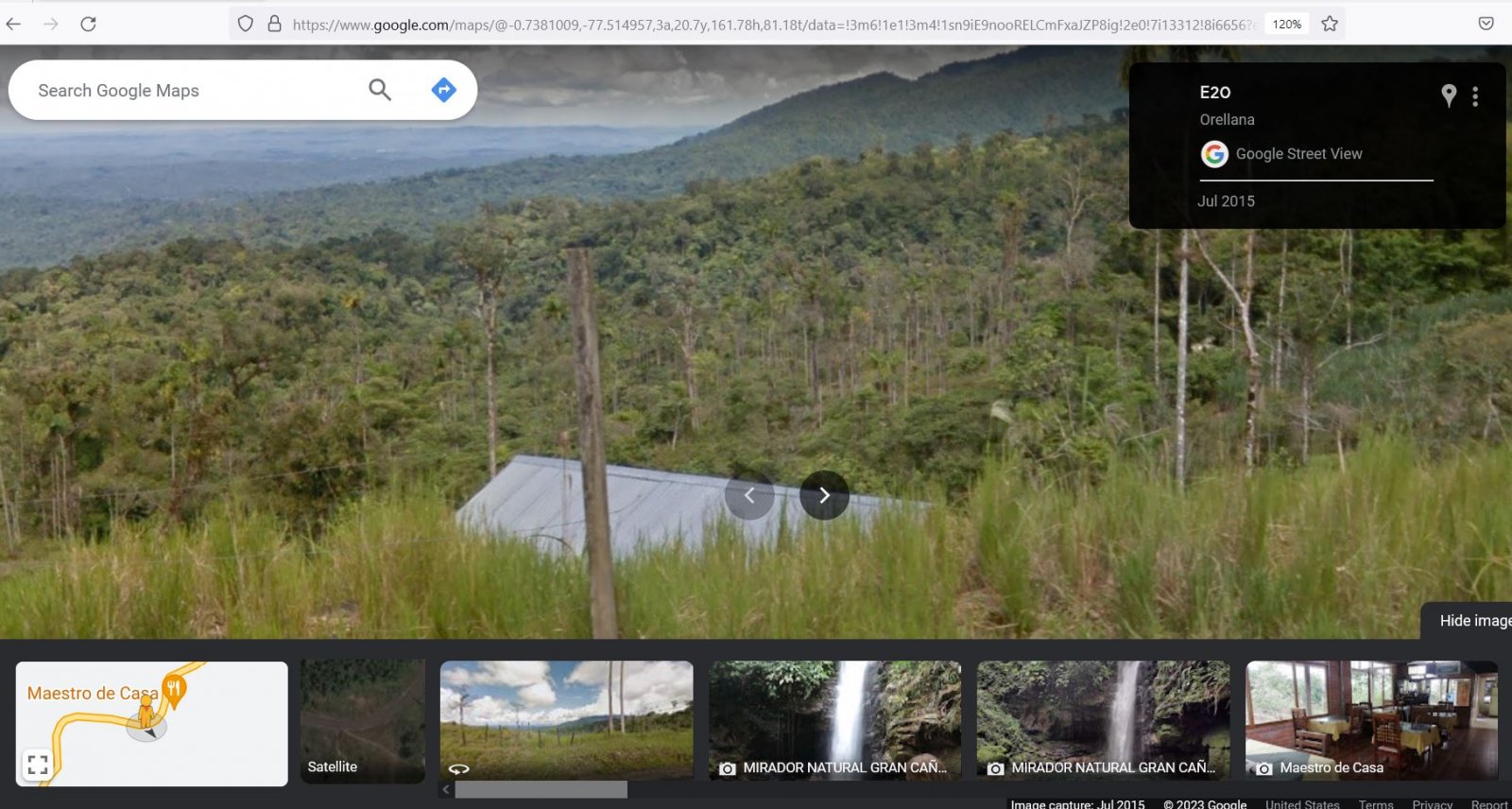This screenshot has height=809, width=1512.
Task: Hide imagery strip with Hide imagery button
Action: click(1470, 621)
